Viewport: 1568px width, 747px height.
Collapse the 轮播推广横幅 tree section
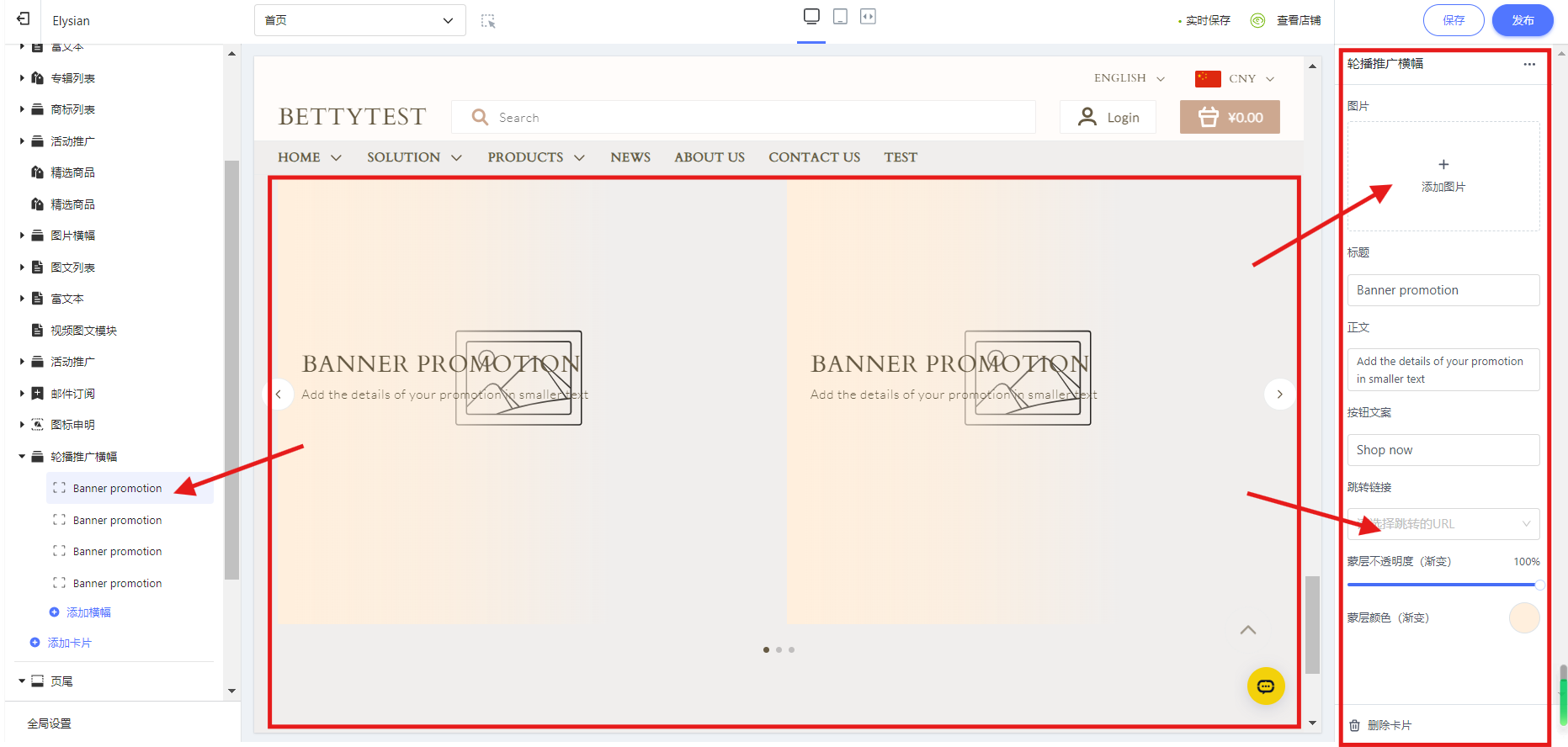point(22,457)
